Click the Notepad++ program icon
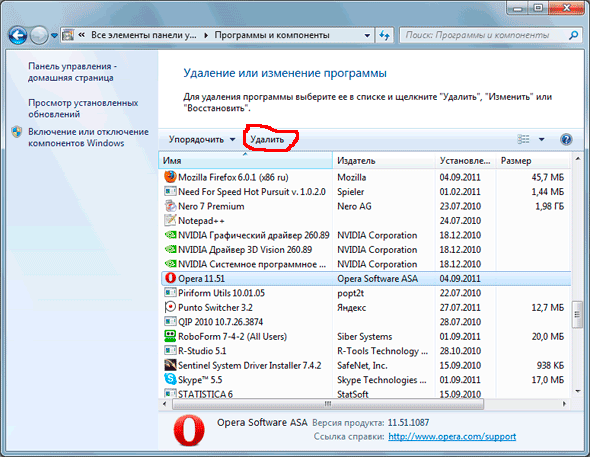 point(170,220)
